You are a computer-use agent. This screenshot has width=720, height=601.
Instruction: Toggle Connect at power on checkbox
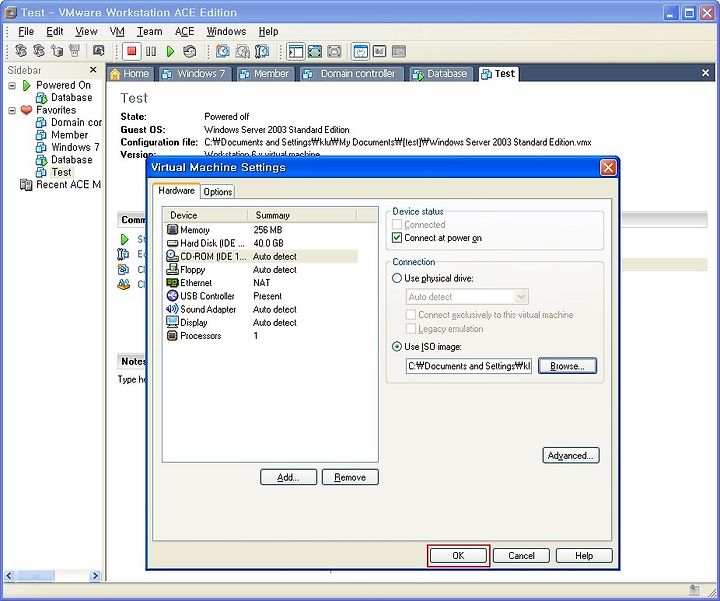tap(397, 238)
